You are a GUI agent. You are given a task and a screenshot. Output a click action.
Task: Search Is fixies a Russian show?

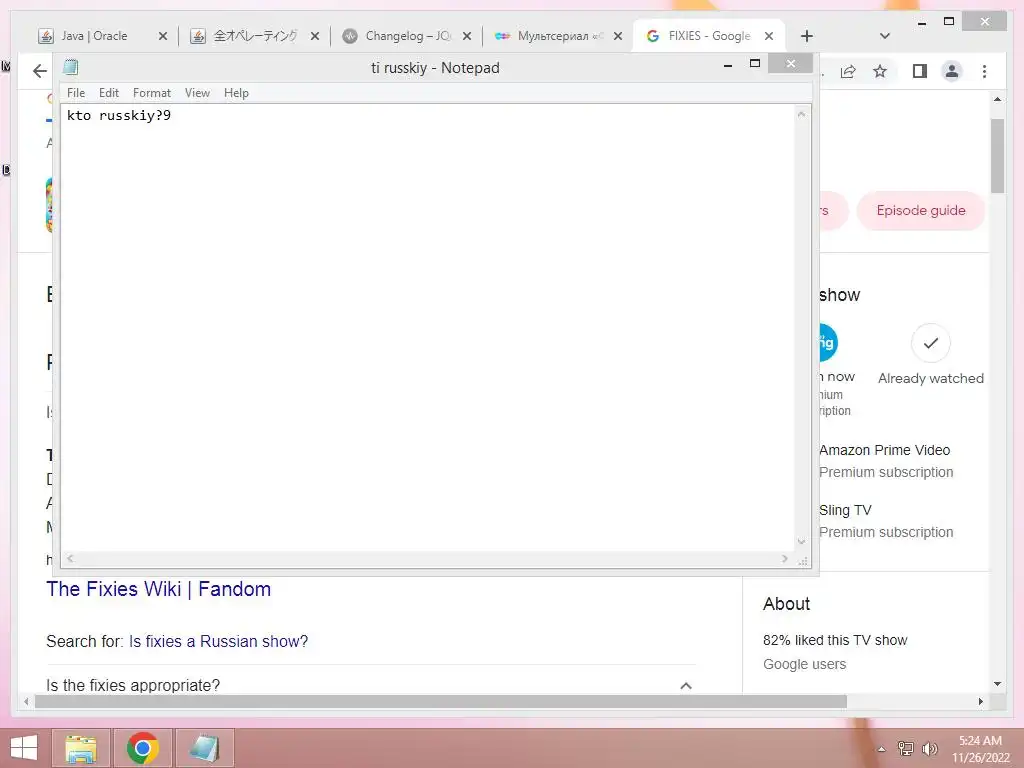point(218,641)
